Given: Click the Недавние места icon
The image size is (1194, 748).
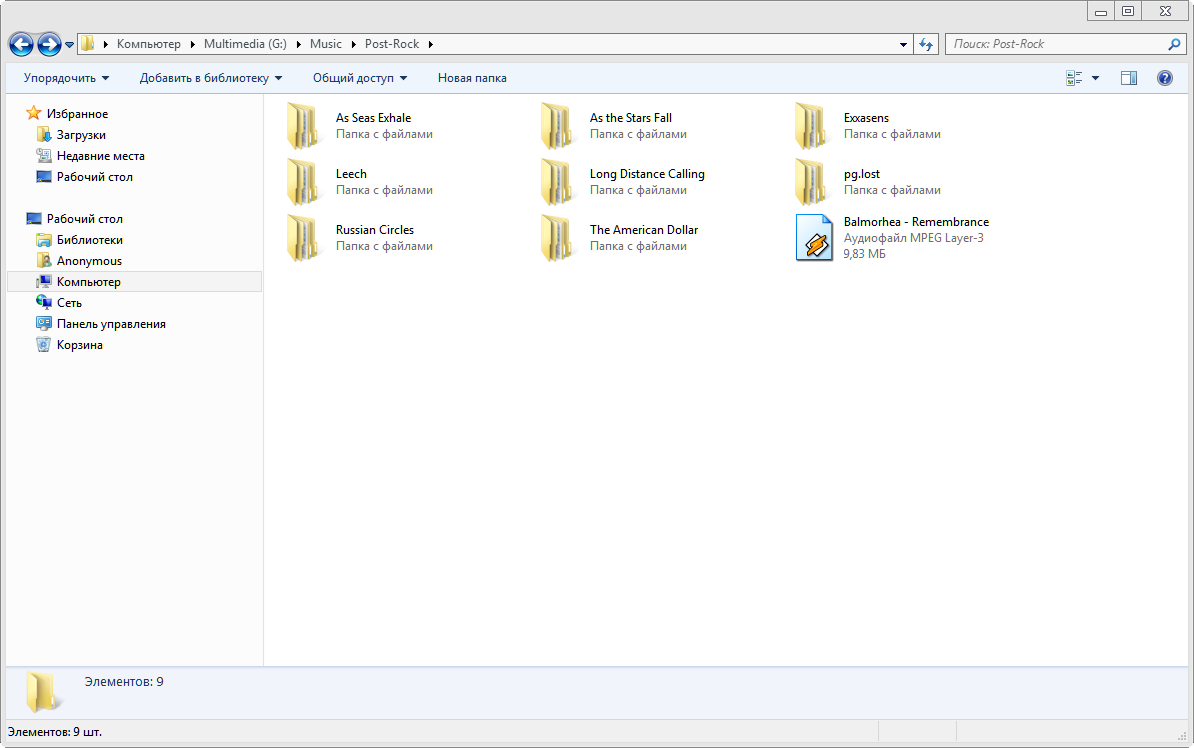Looking at the screenshot, I should tap(44, 155).
